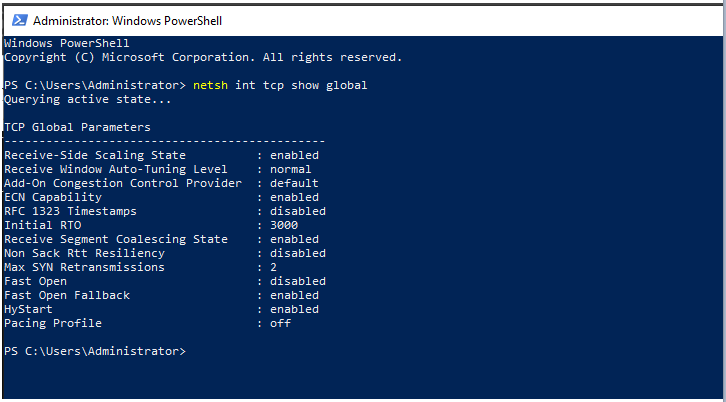Click 'Non Sack Rtt Resiliency' label
The width and height of the screenshot is (726, 402).
click(x=84, y=253)
